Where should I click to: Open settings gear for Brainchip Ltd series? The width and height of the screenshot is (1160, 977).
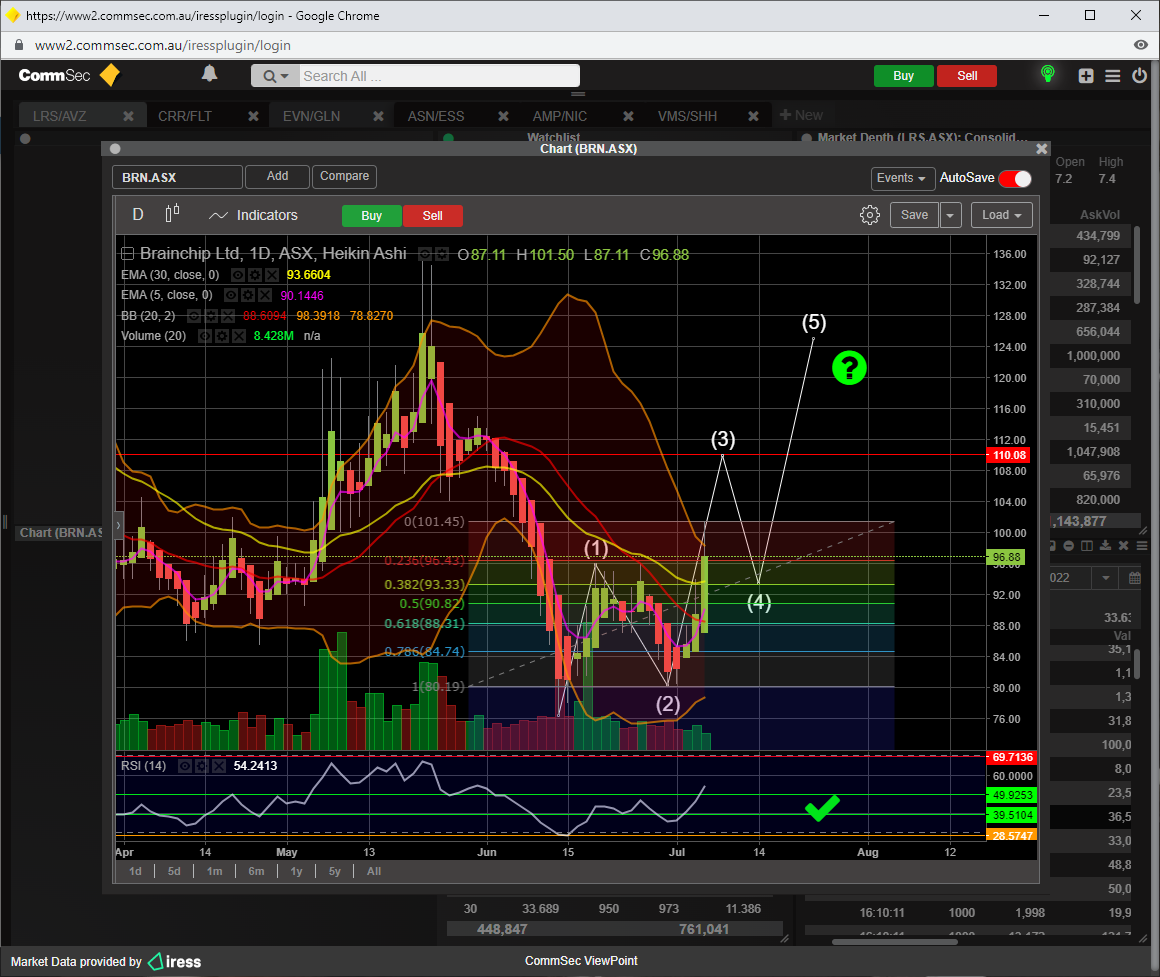442,254
